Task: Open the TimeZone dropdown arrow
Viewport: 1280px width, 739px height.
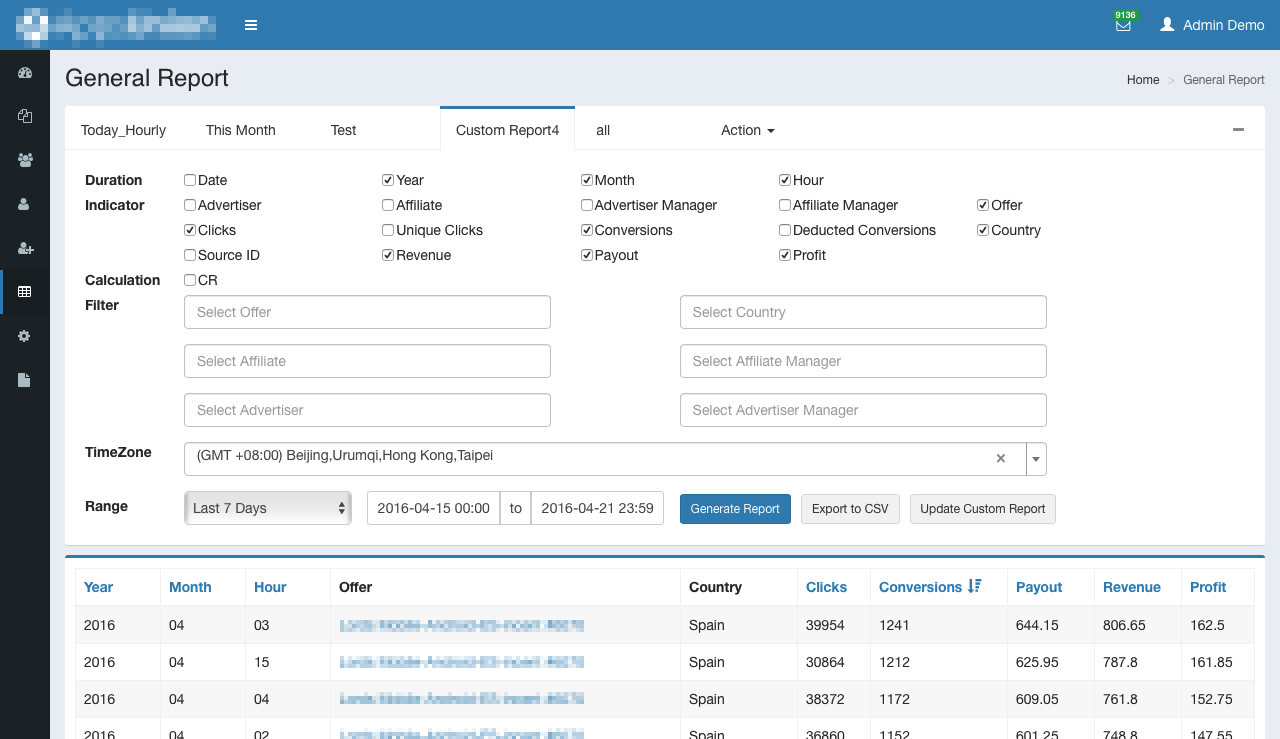Action: click(x=1036, y=459)
